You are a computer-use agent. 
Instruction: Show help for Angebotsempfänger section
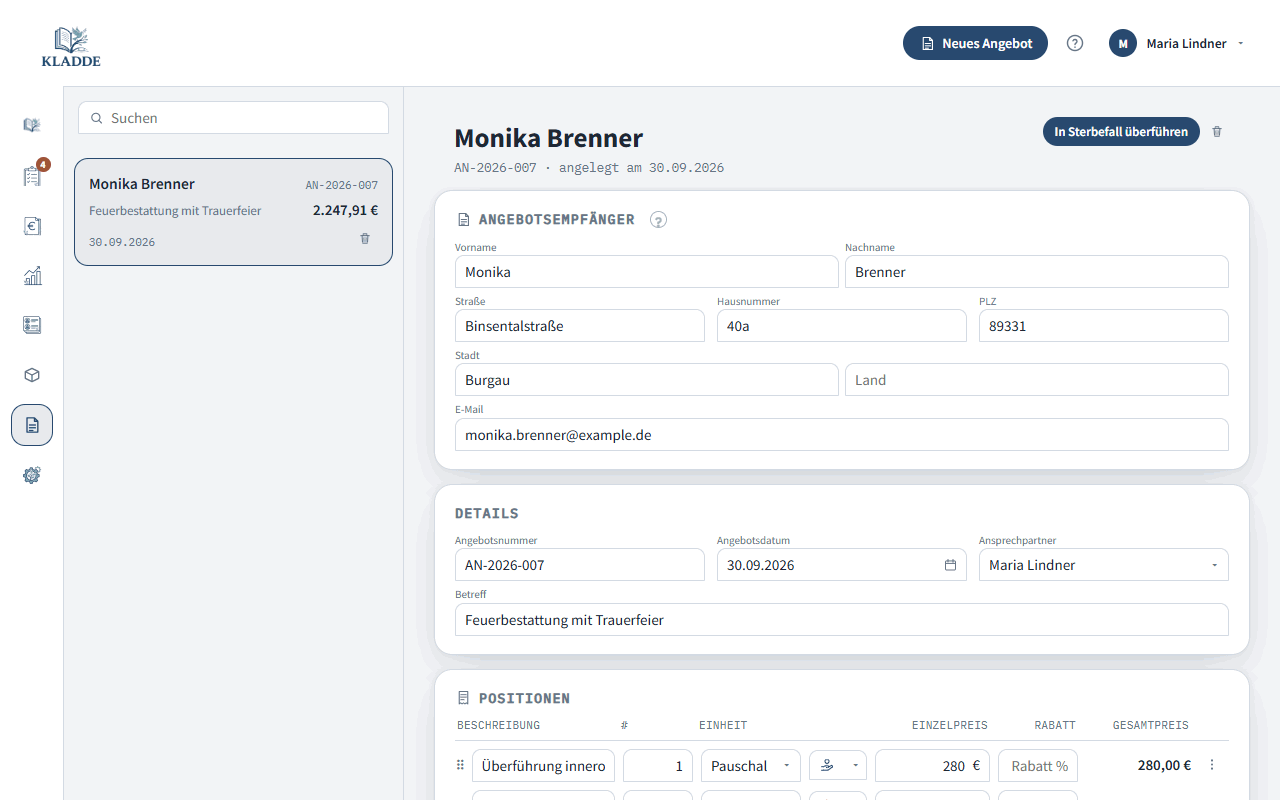point(658,220)
